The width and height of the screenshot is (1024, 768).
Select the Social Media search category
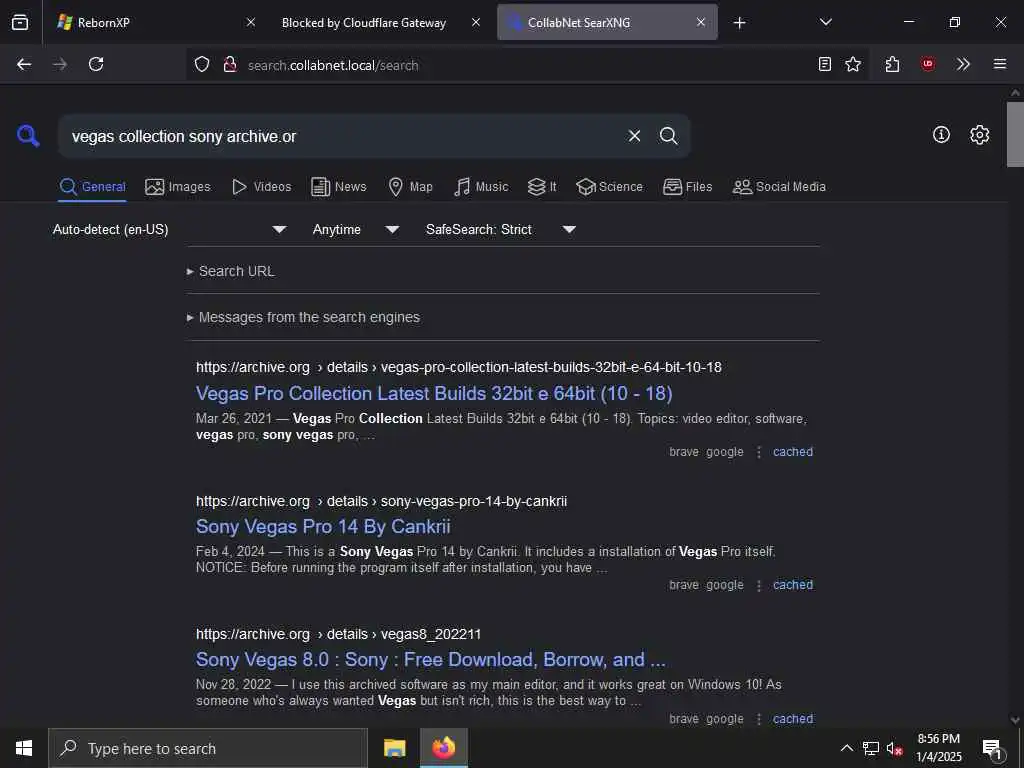(779, 187)
